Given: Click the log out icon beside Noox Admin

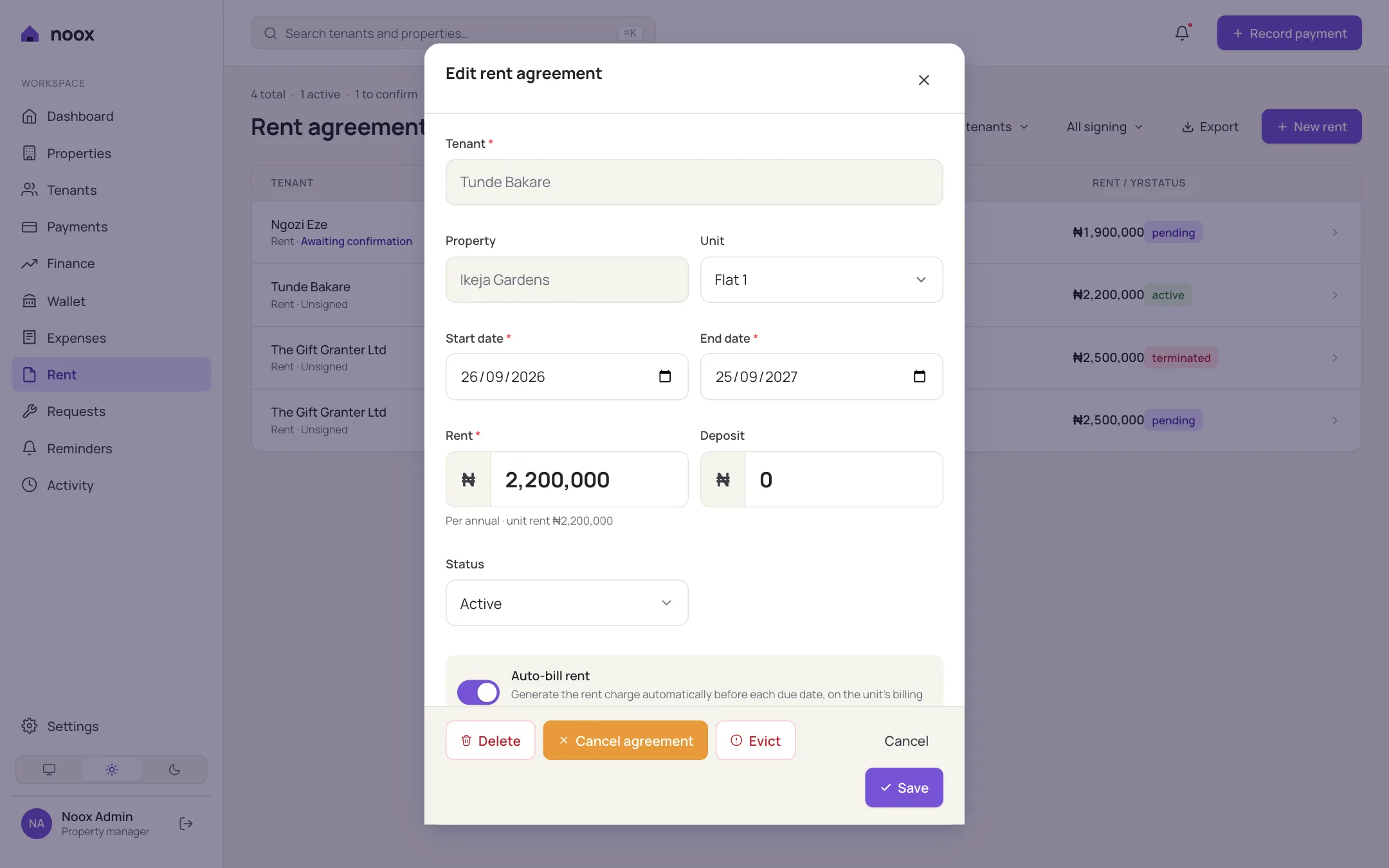Looking at the screenshot, I should coord(186,824).
